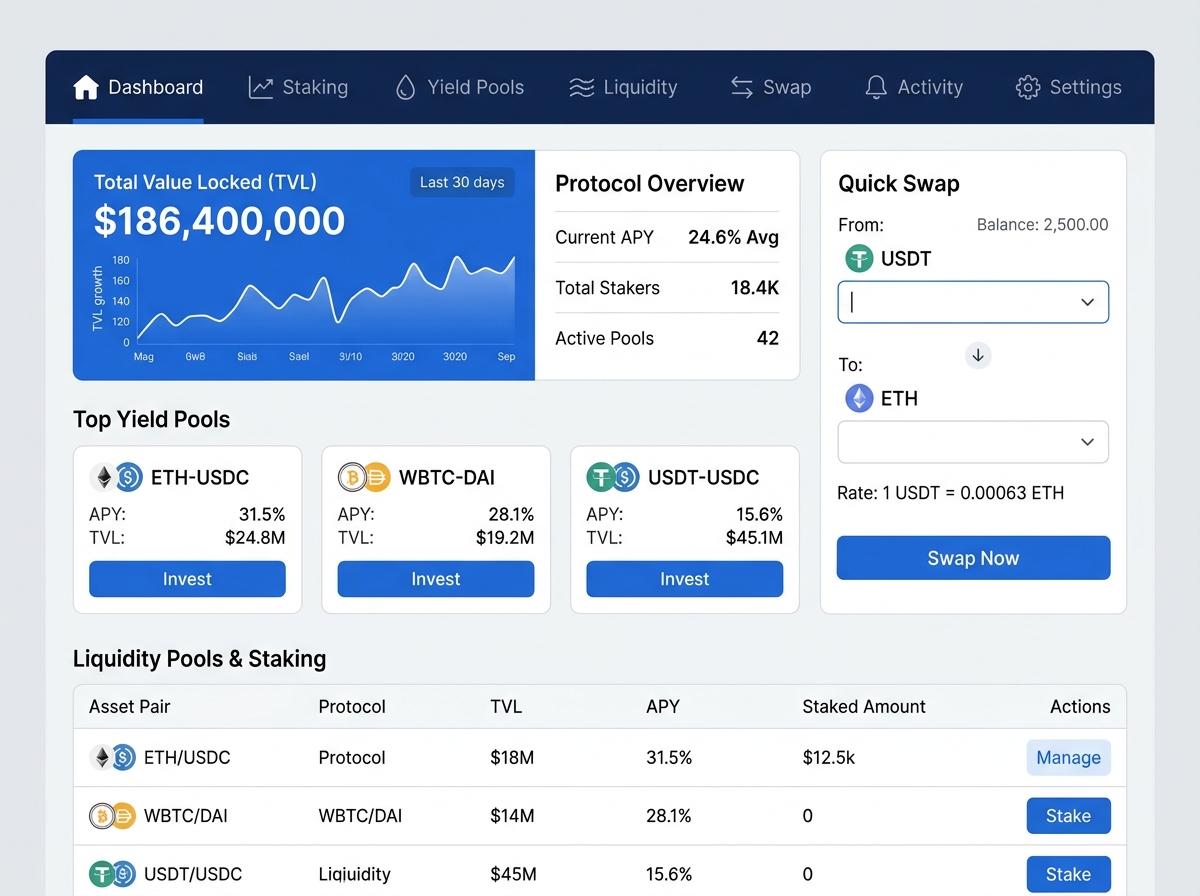Image resolution: width=1200 pixels, height=896 pixels.
Task: Click the Staked Amount column header
Action: click(864, 707)
